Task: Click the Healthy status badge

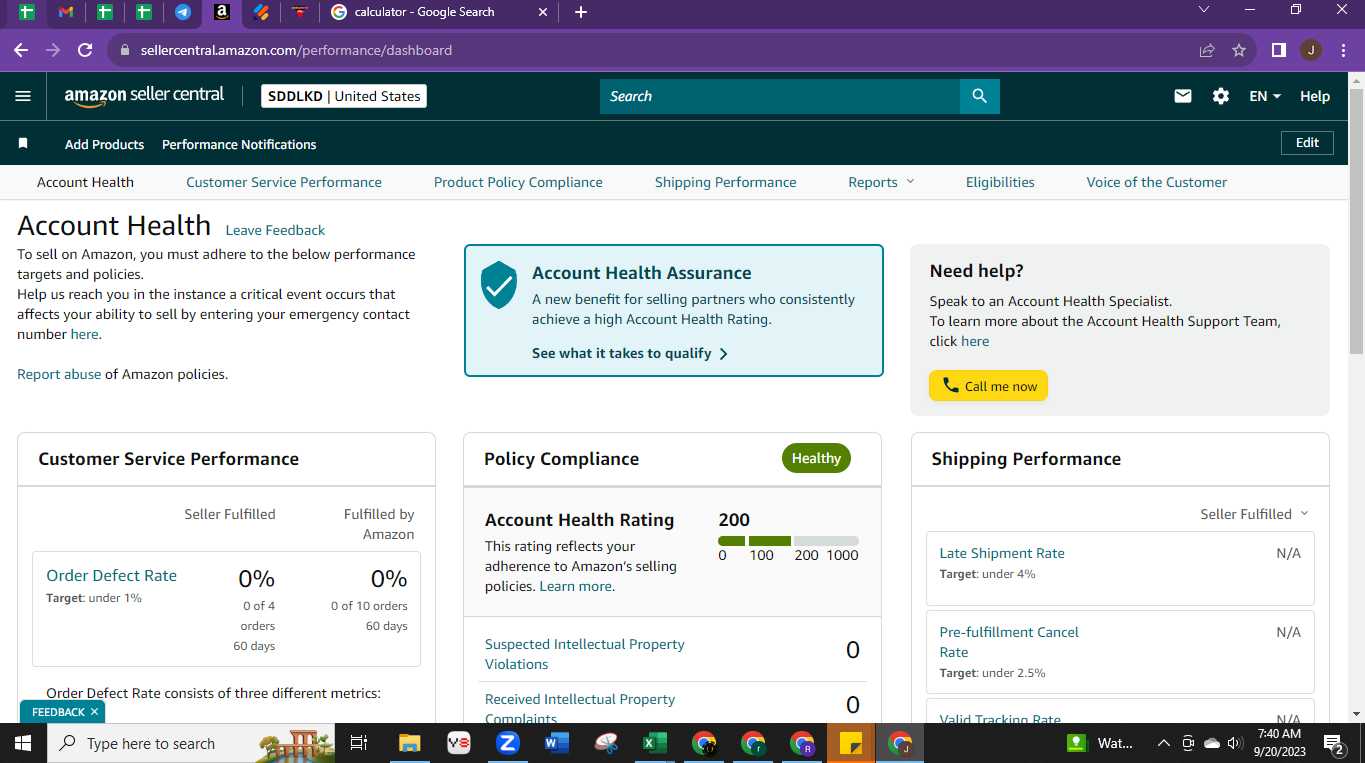Action: point(816,458)
